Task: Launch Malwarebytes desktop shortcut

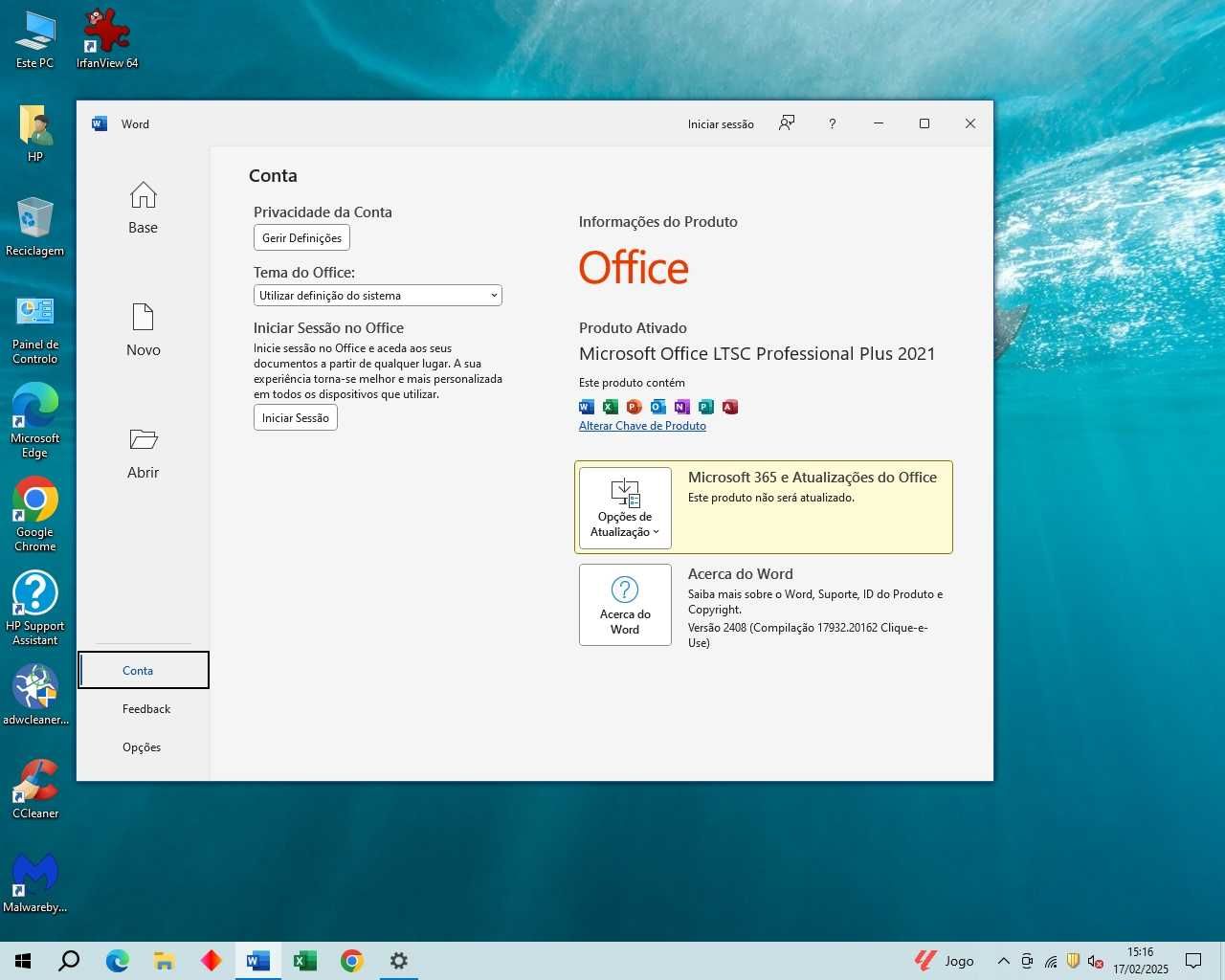Action: pyautogui.click(x=35, y=883)
